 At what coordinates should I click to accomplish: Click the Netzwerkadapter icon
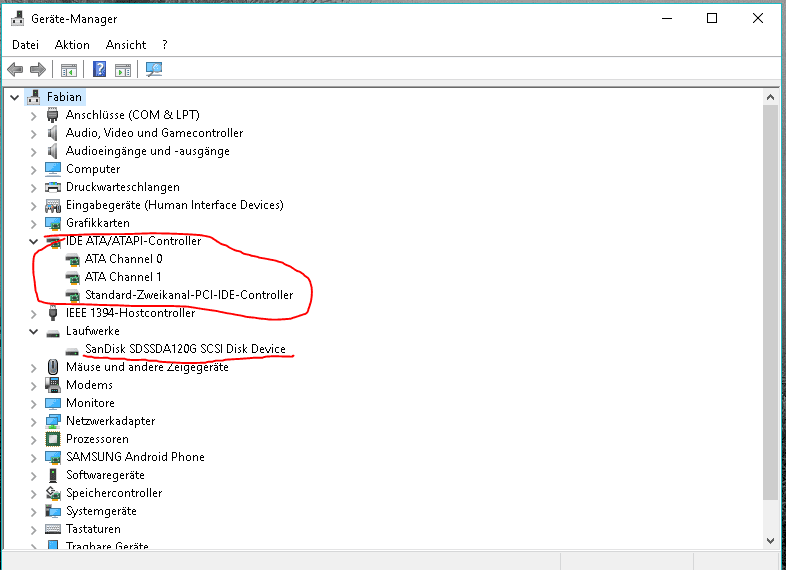53,421
